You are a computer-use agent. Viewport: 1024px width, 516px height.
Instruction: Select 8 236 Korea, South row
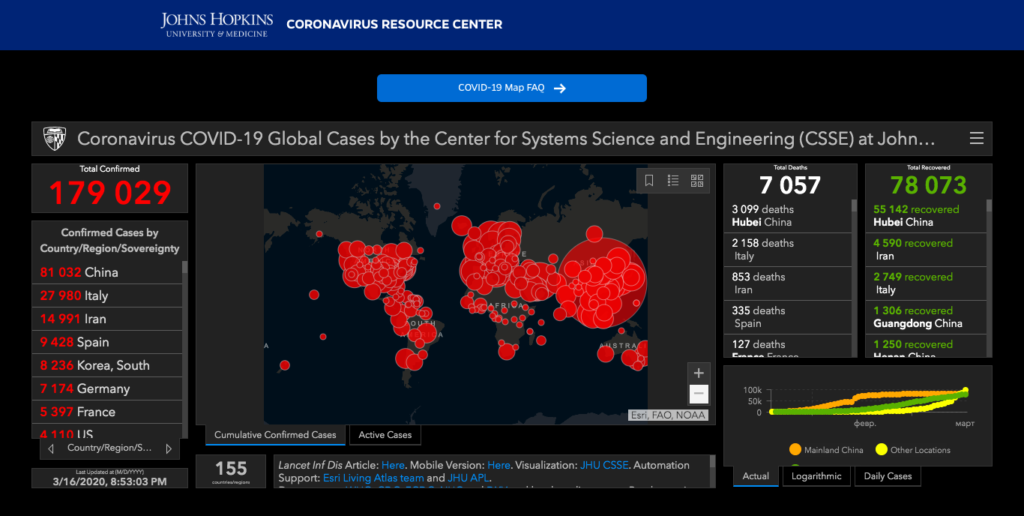tap(107, 366)
